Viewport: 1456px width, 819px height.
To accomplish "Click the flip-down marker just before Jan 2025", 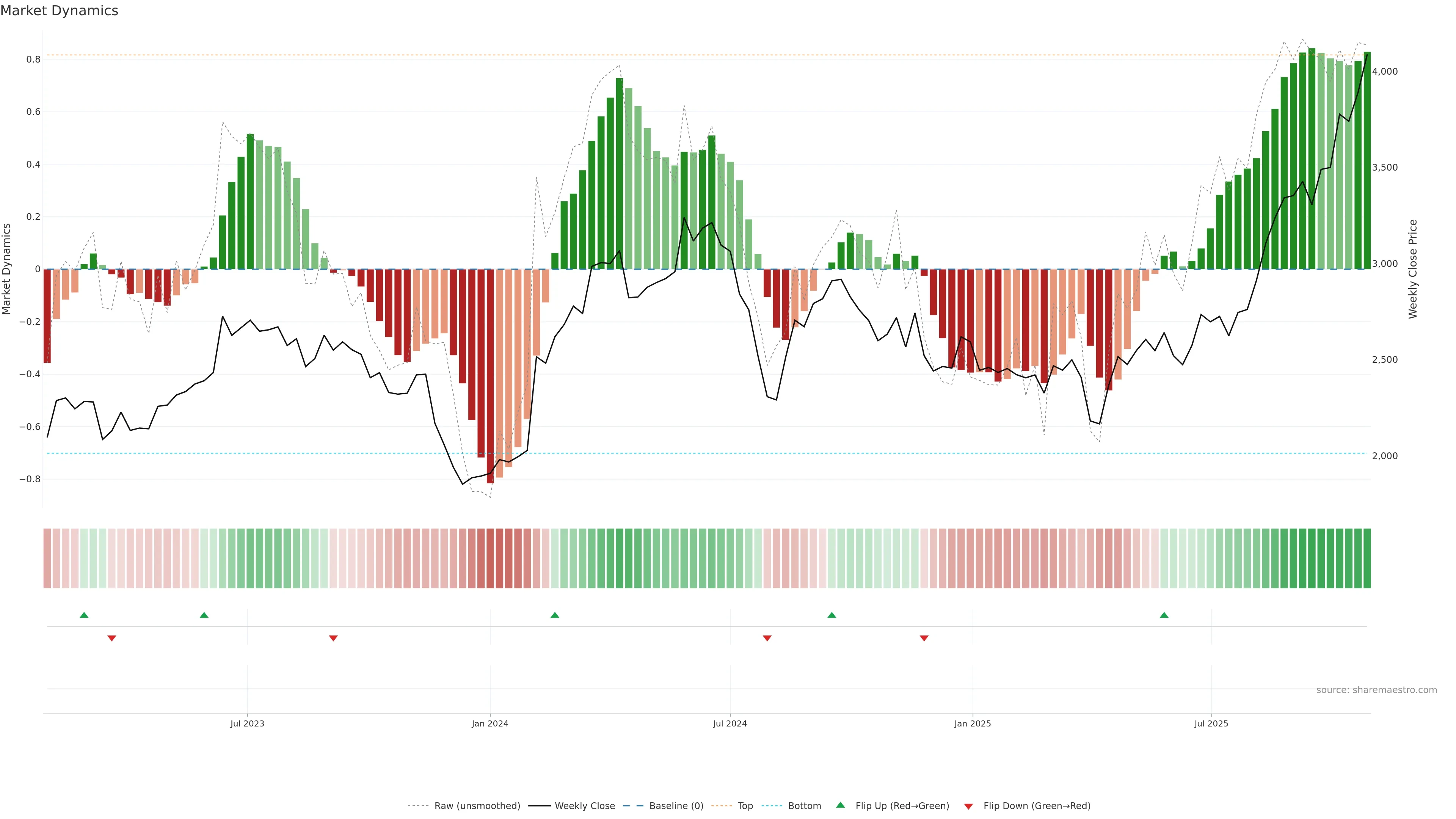I will tap(924, 638).
